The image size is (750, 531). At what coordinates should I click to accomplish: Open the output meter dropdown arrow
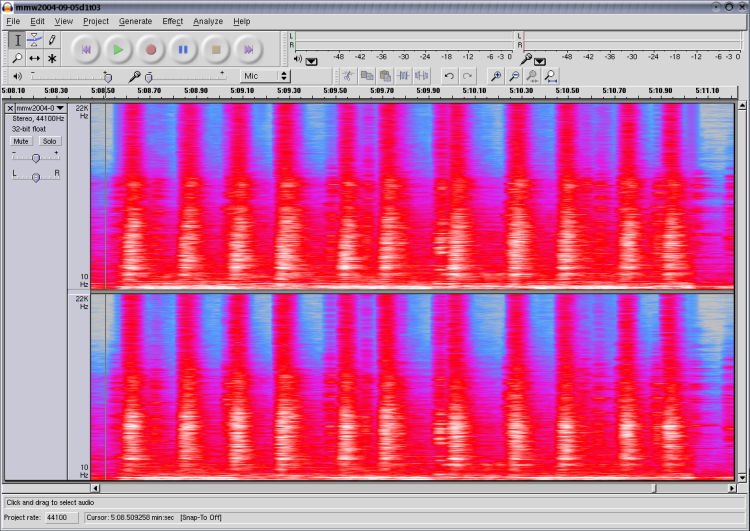pyautogui.click(x=311, y=61)
